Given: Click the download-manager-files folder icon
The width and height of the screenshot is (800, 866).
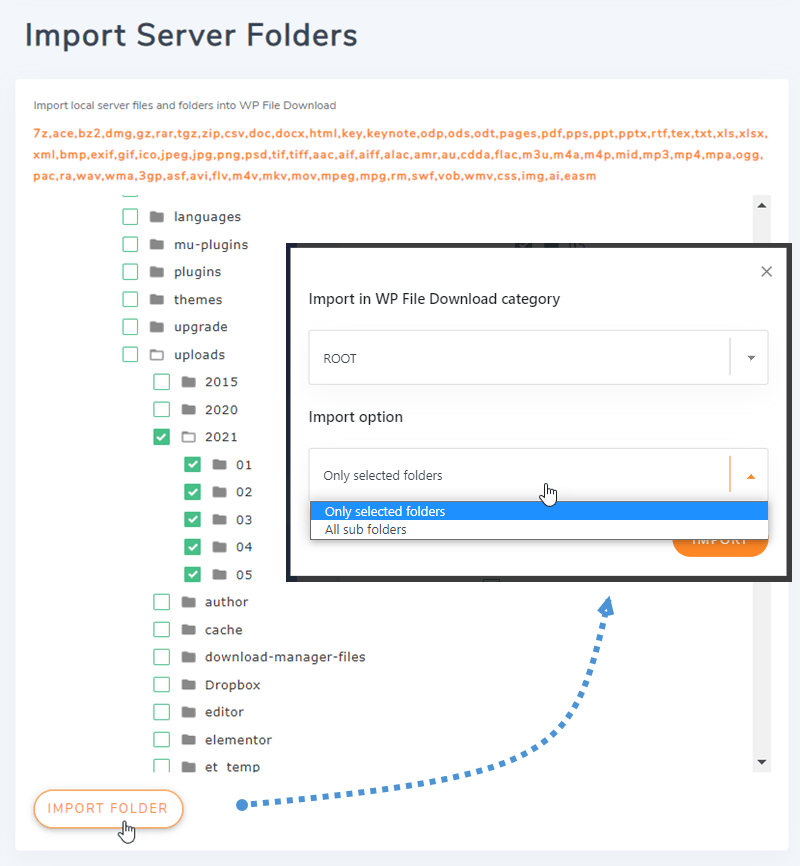Looking at the screenshot, I should (188, 657).
